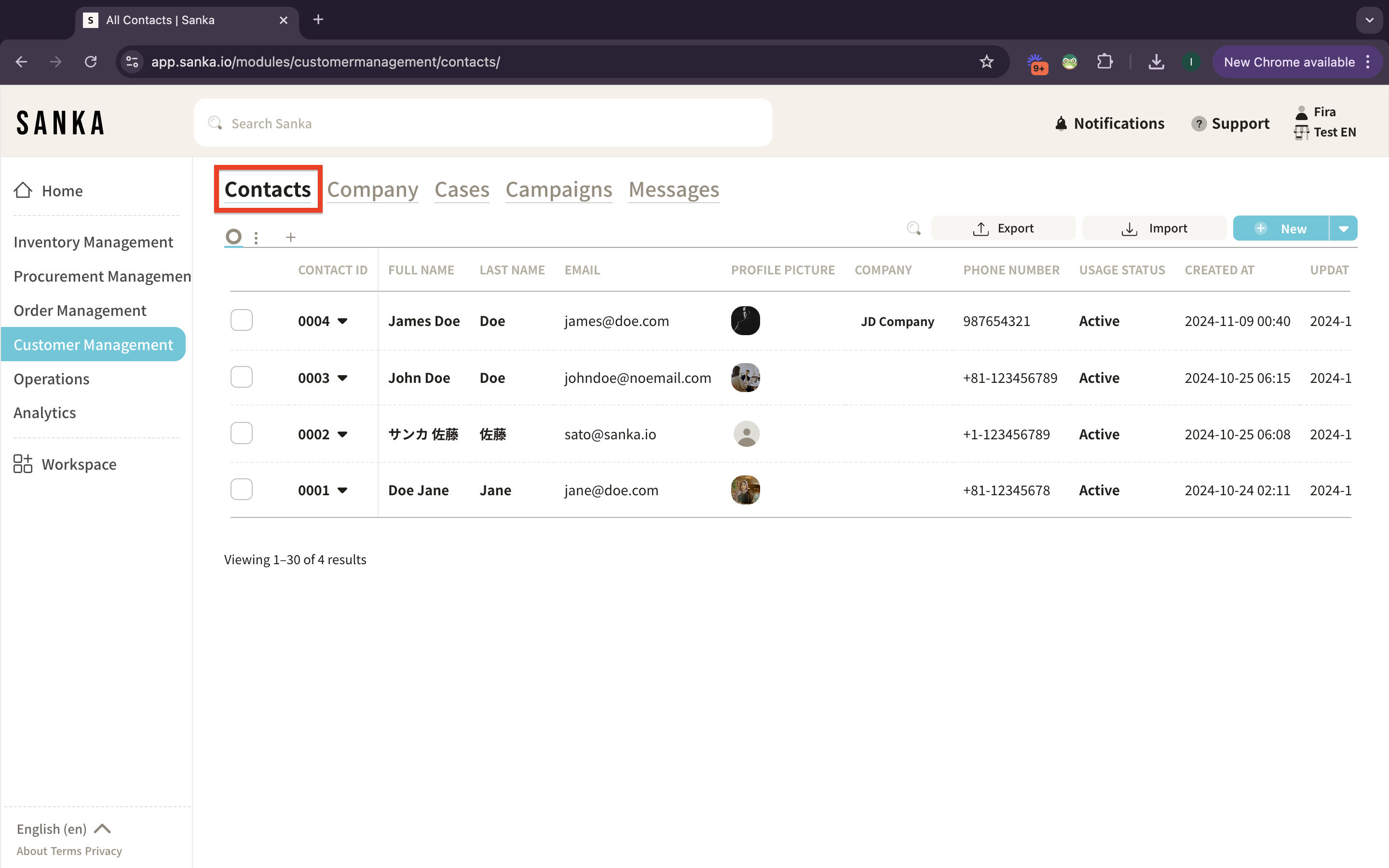Image resolution: width=1389 pixels, height=868 pixels.
Task: Click the browser forward arrow
Action: (x=55, y=62)
